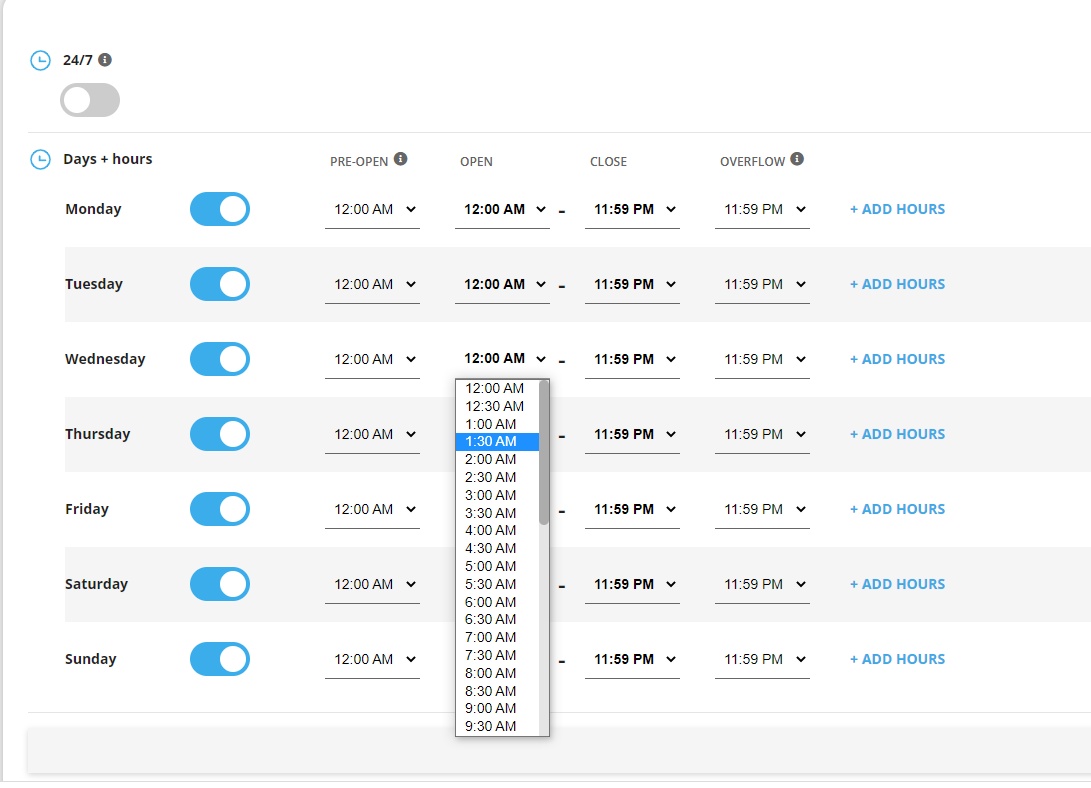Image resolution: width=1091 pixels, height=788 pixels.
Task: Disable the Monday toggle
Action: point(220,209)
